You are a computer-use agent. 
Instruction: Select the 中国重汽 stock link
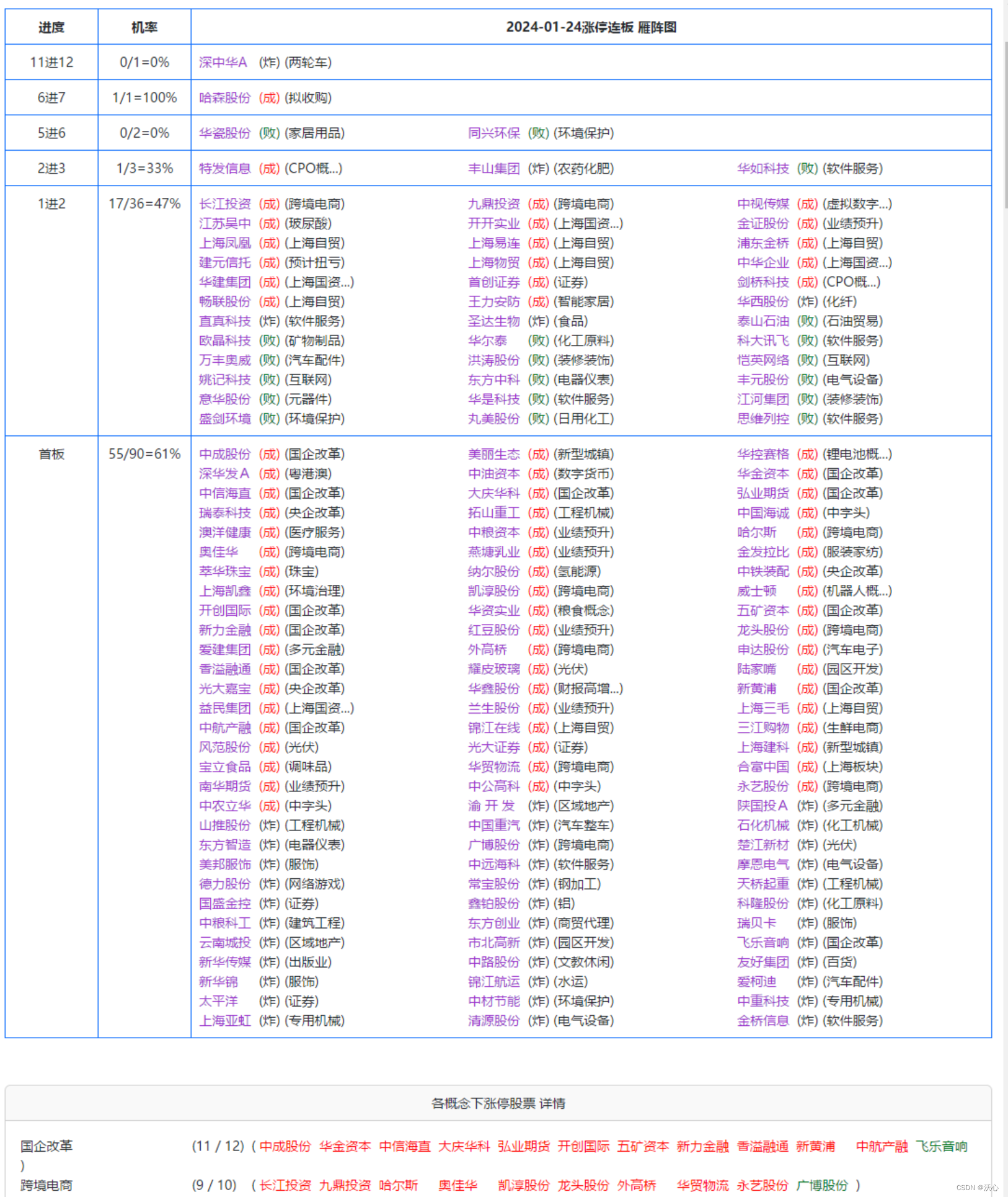pyautogui.click(x=493, y=825)
